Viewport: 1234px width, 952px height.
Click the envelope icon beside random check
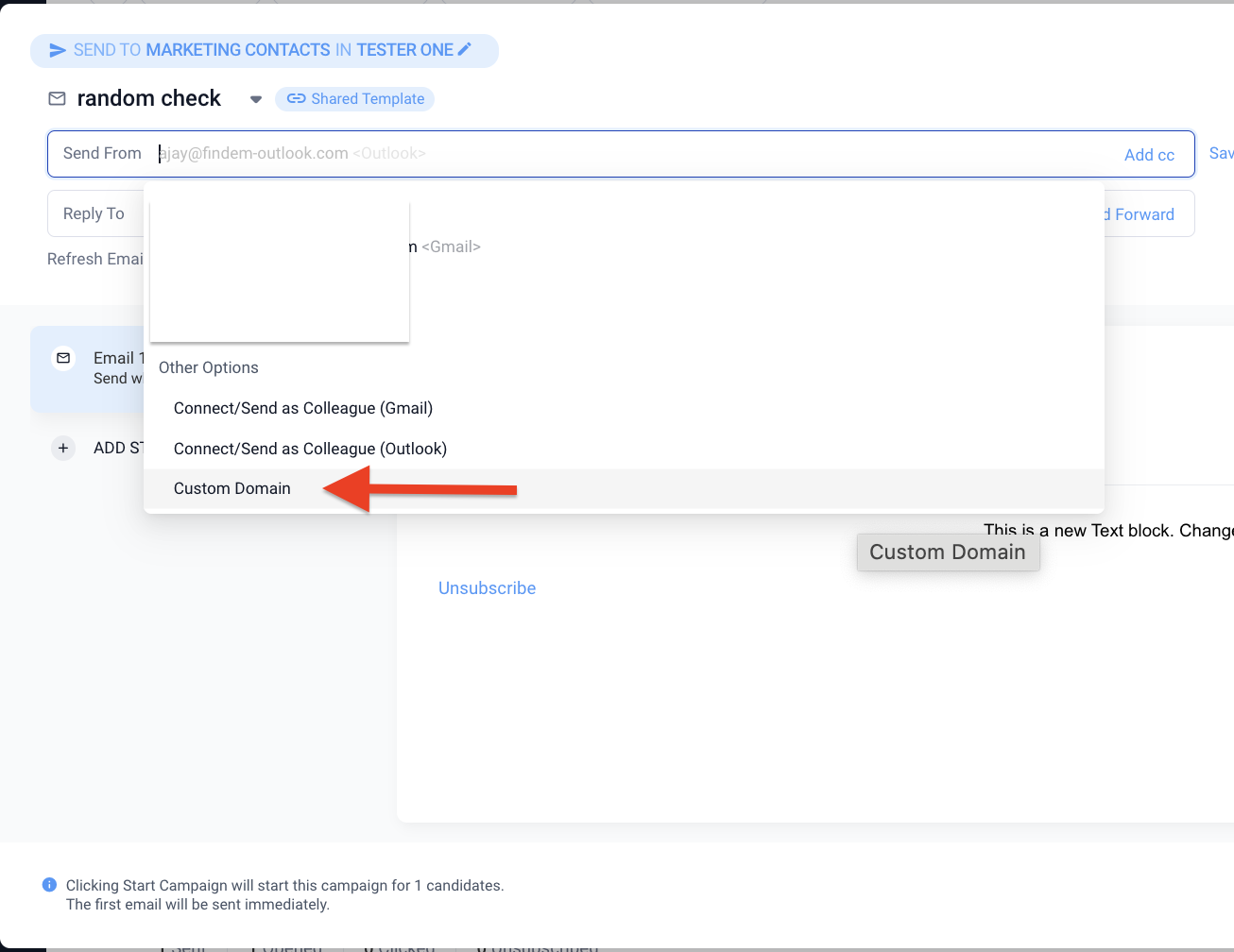point(58,98)
